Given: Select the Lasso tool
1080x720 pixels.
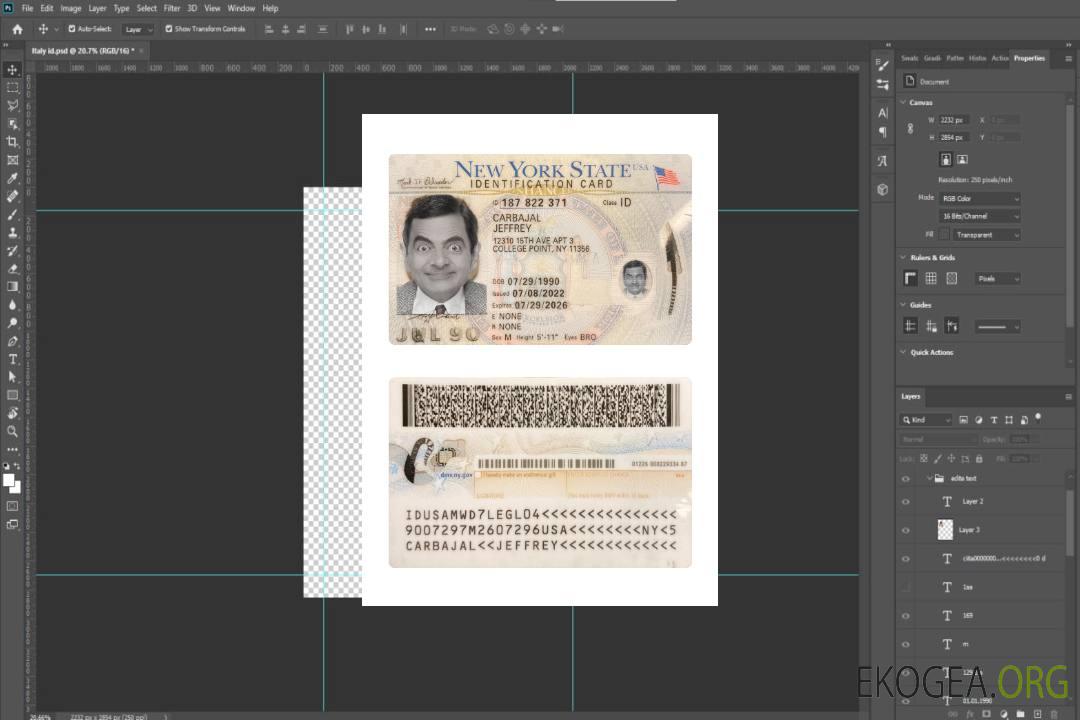Looking at the screenshot, I should coord(12,105).
